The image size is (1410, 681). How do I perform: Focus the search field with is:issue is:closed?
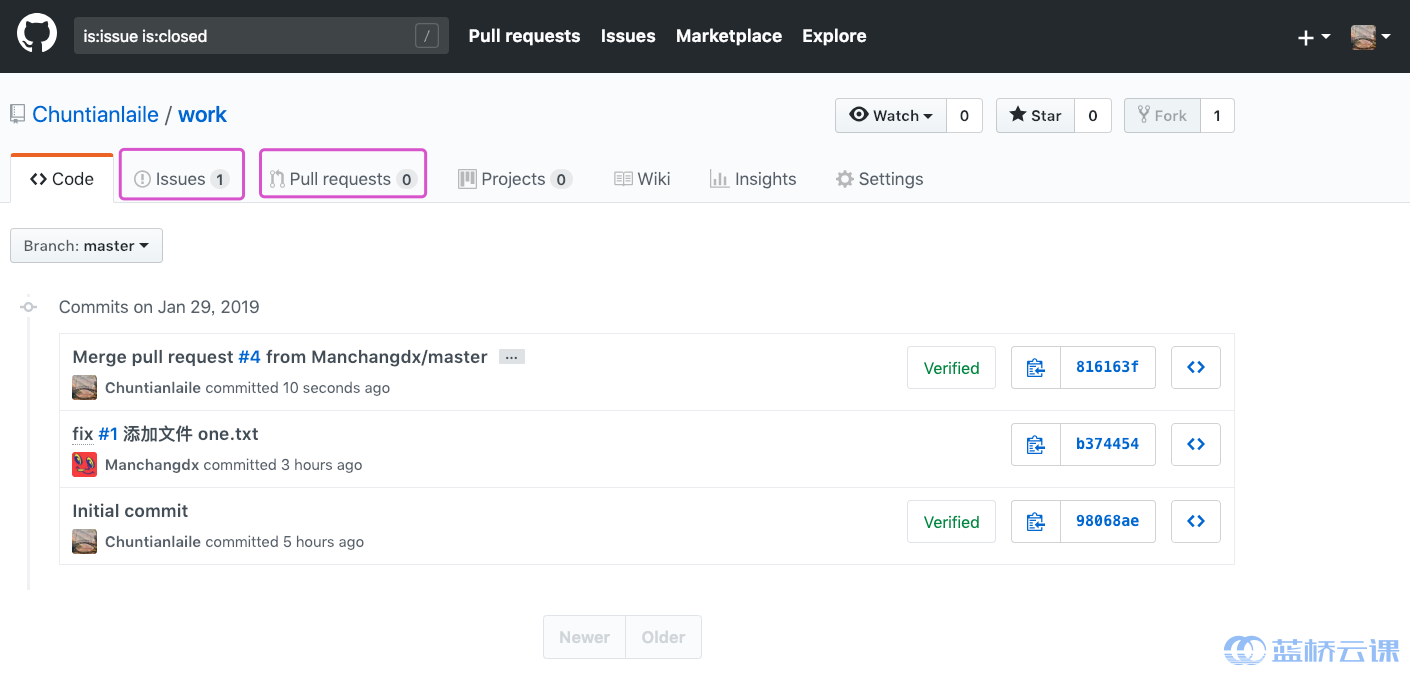coord(261,36)
